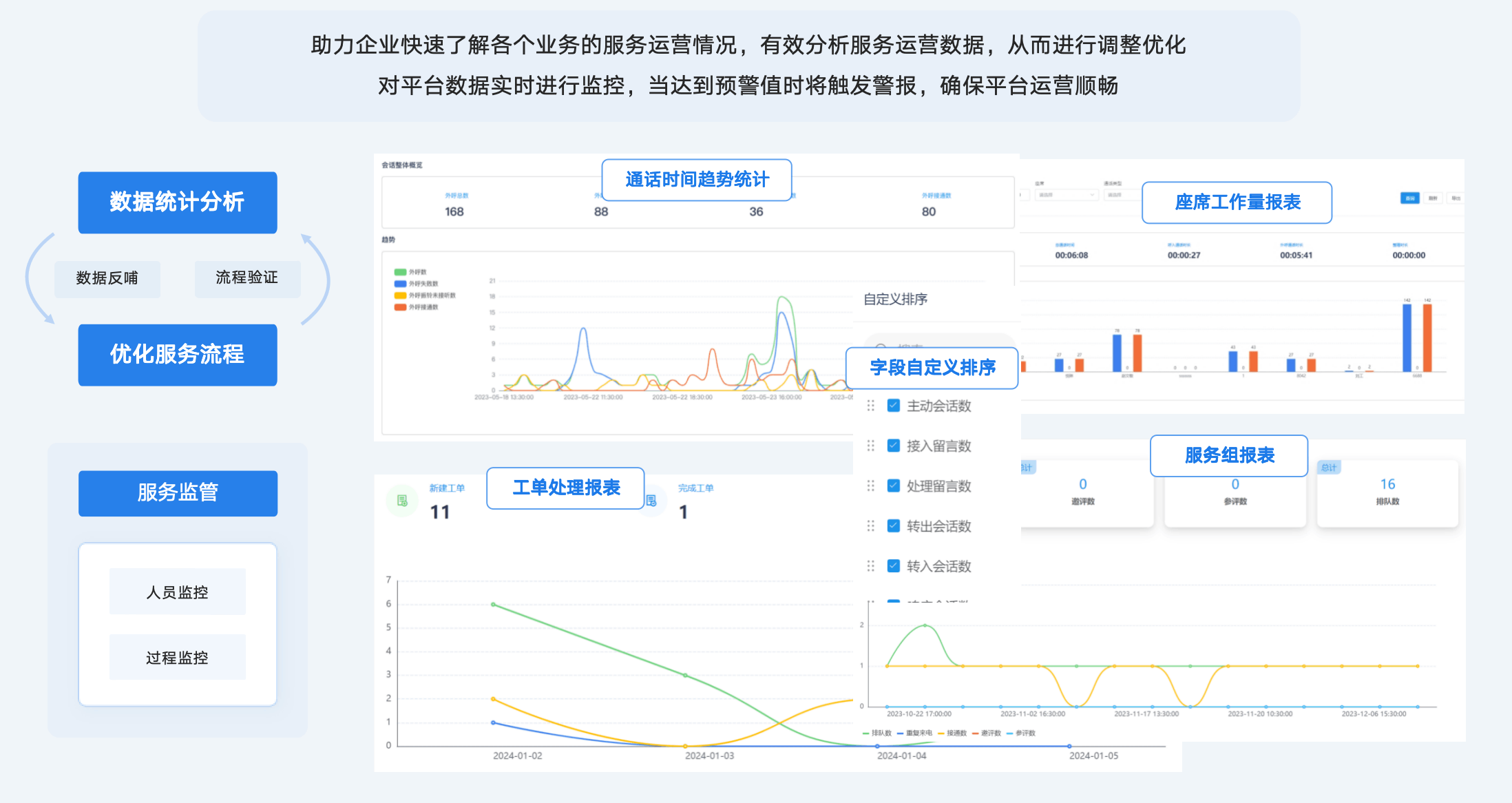
Task: Uncheck the 接入留言数 checkbox
Action: click(x=894, y=446)
